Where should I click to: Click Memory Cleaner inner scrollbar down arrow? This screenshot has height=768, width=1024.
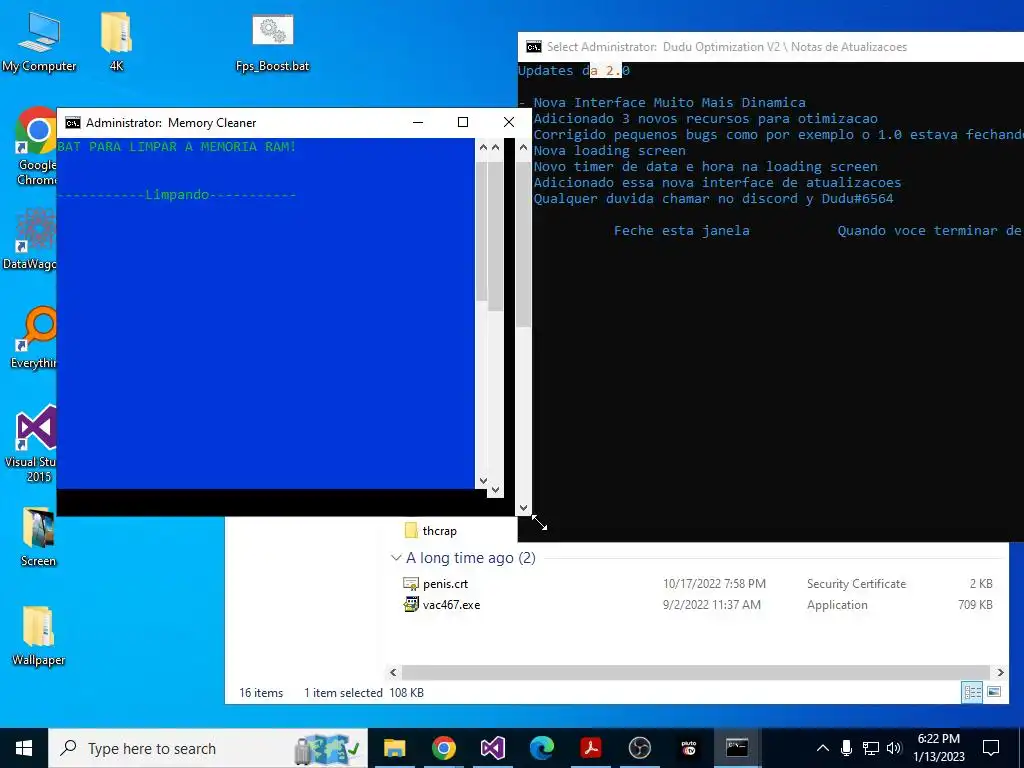(x=483, y=481)
